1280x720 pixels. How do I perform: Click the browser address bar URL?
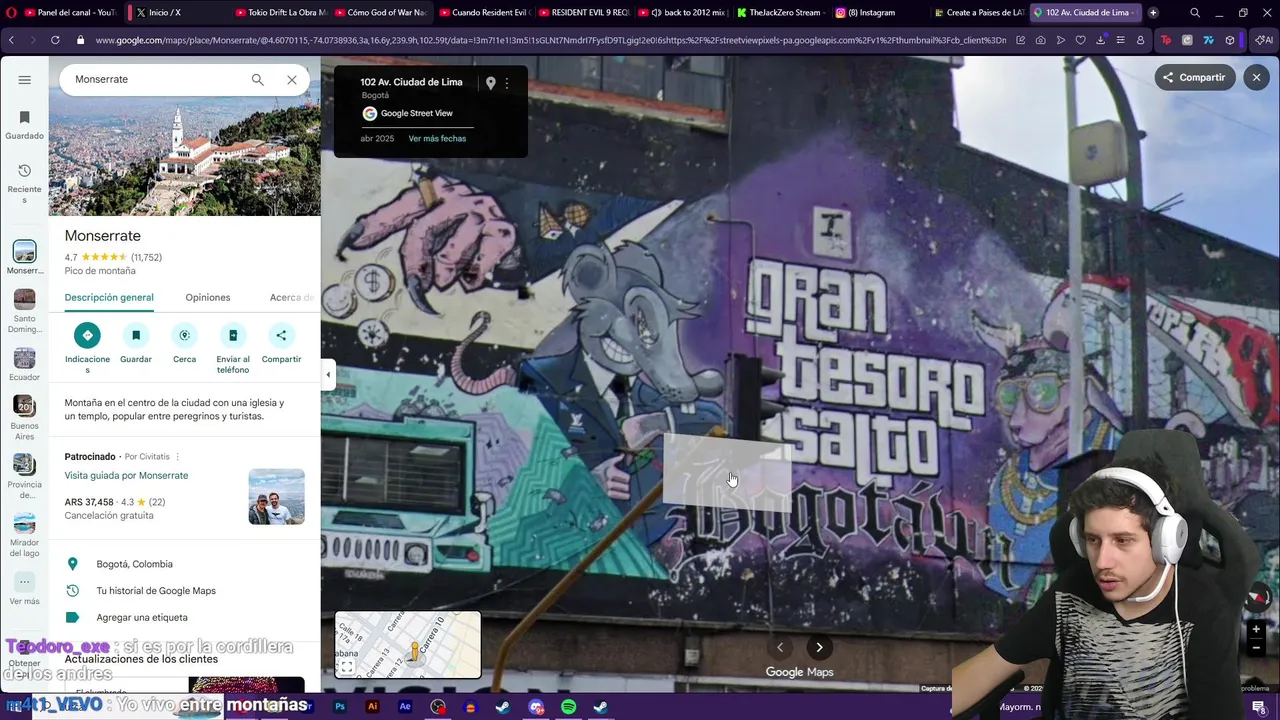point(550,40)
